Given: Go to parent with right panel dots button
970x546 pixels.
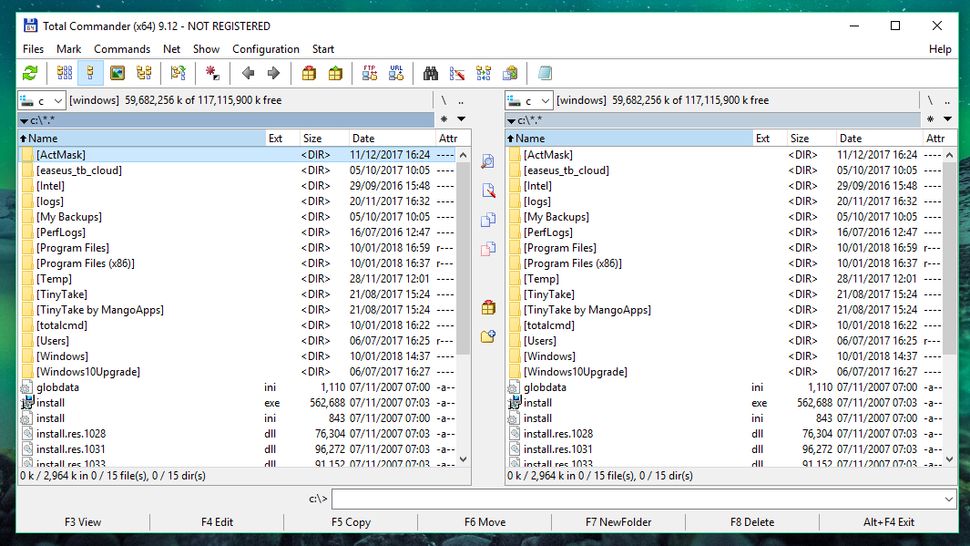Looking at the screenshot, I should (947, 100).
